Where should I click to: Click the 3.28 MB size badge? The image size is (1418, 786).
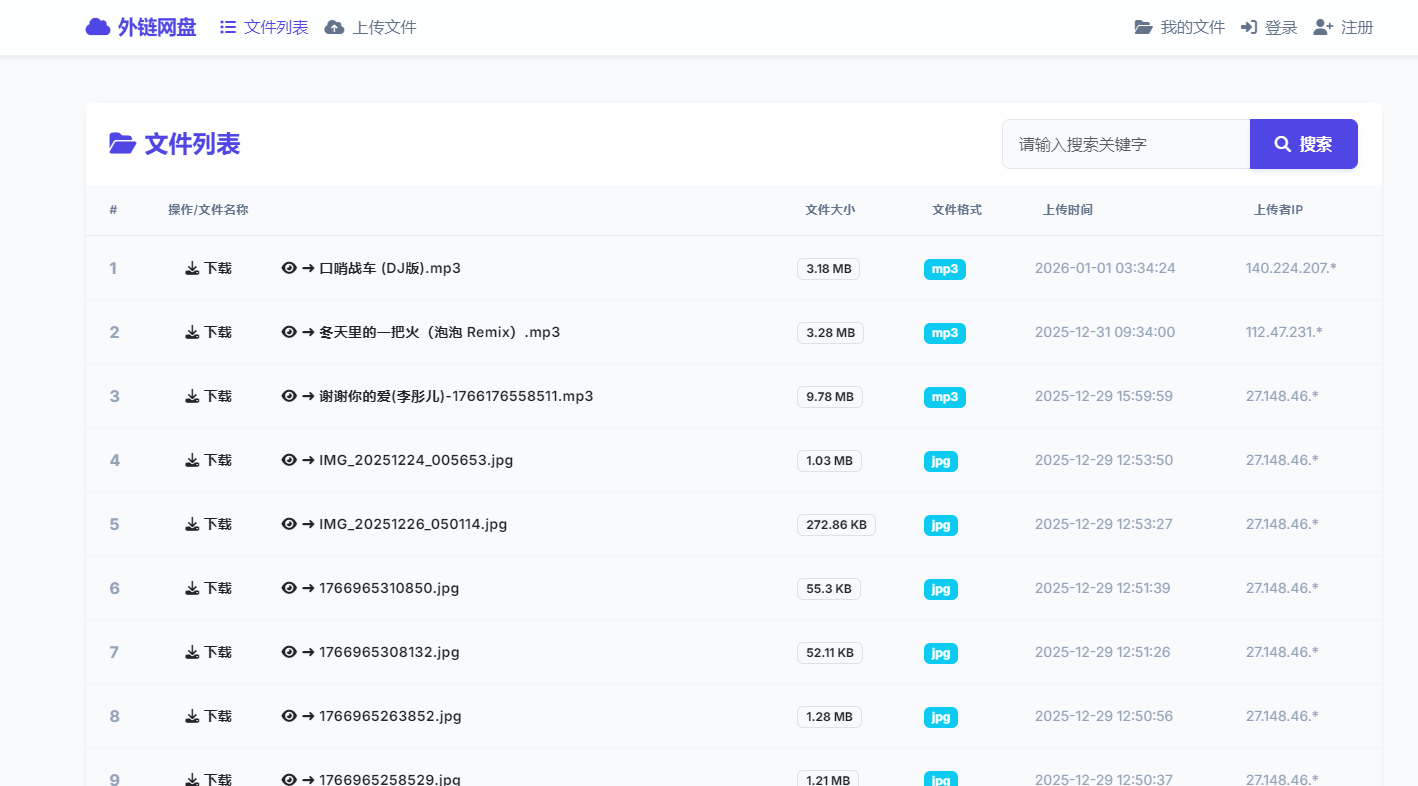pyautogui.click(x=830, y=333)
